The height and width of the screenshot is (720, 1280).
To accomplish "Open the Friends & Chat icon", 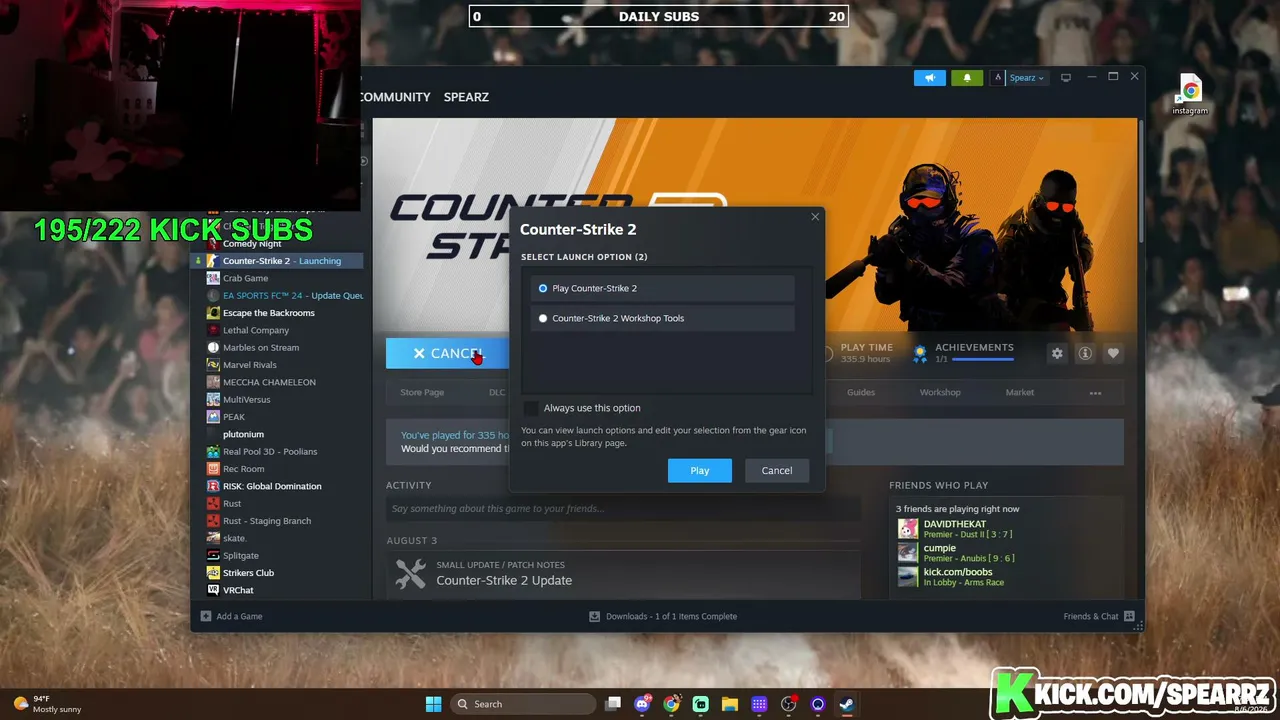I will pyautogui.click(x=1129, y=616).
